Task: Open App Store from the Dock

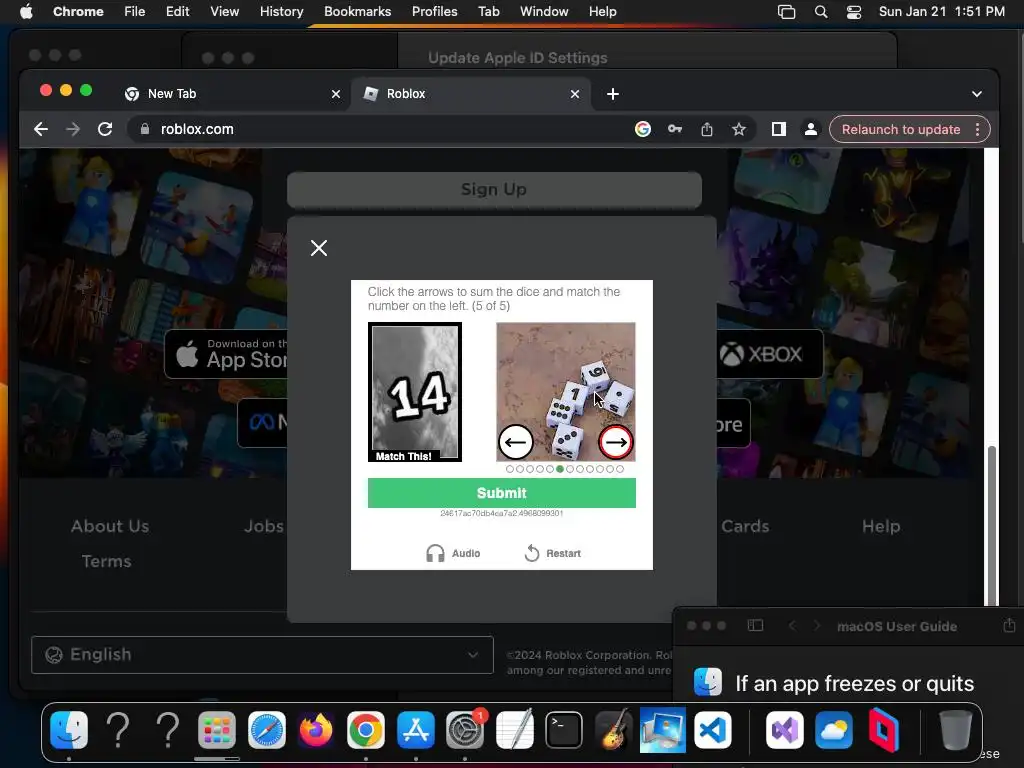Action: point(415,729)
